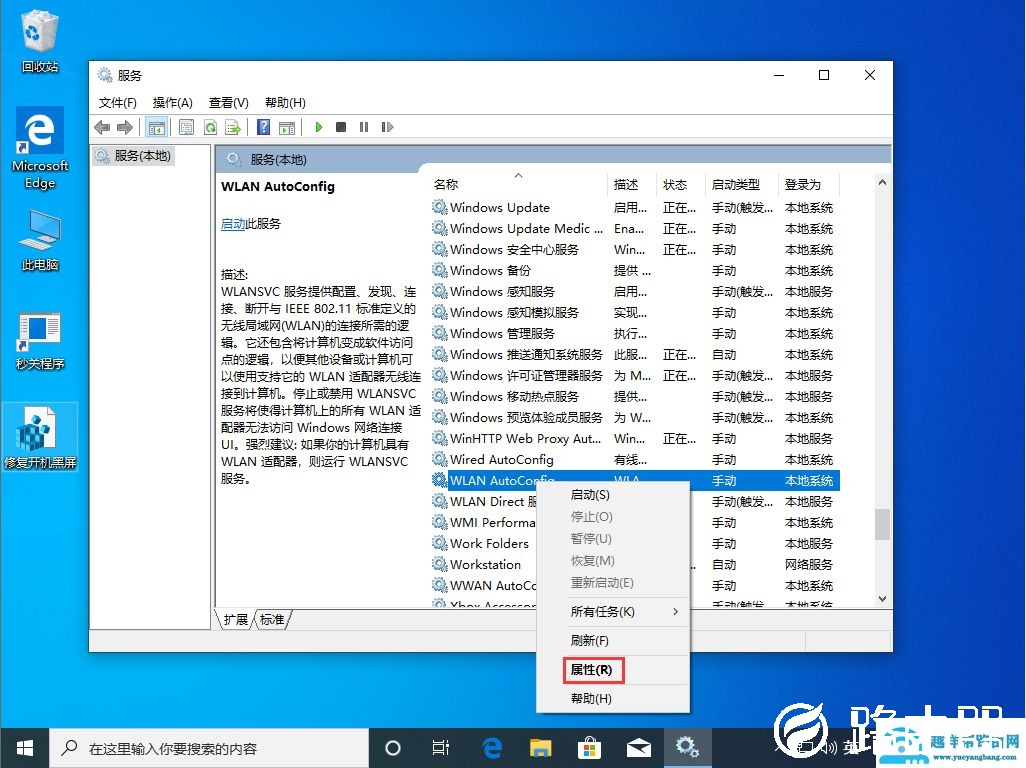
Task: Click the refresh toolbar icon
Action: (x=209, y=127)
